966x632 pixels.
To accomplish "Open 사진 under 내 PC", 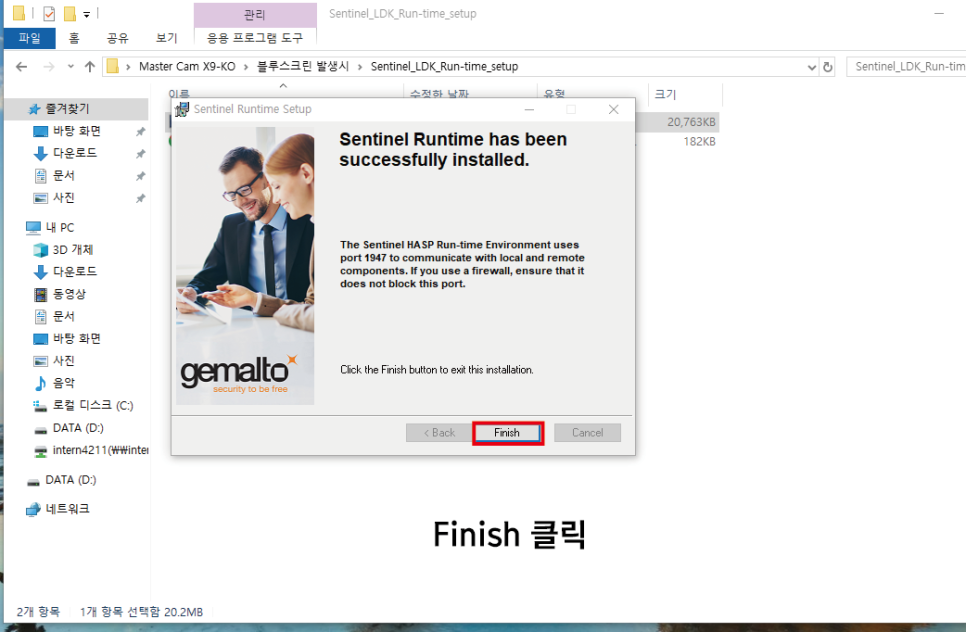I will click(64, 360).
